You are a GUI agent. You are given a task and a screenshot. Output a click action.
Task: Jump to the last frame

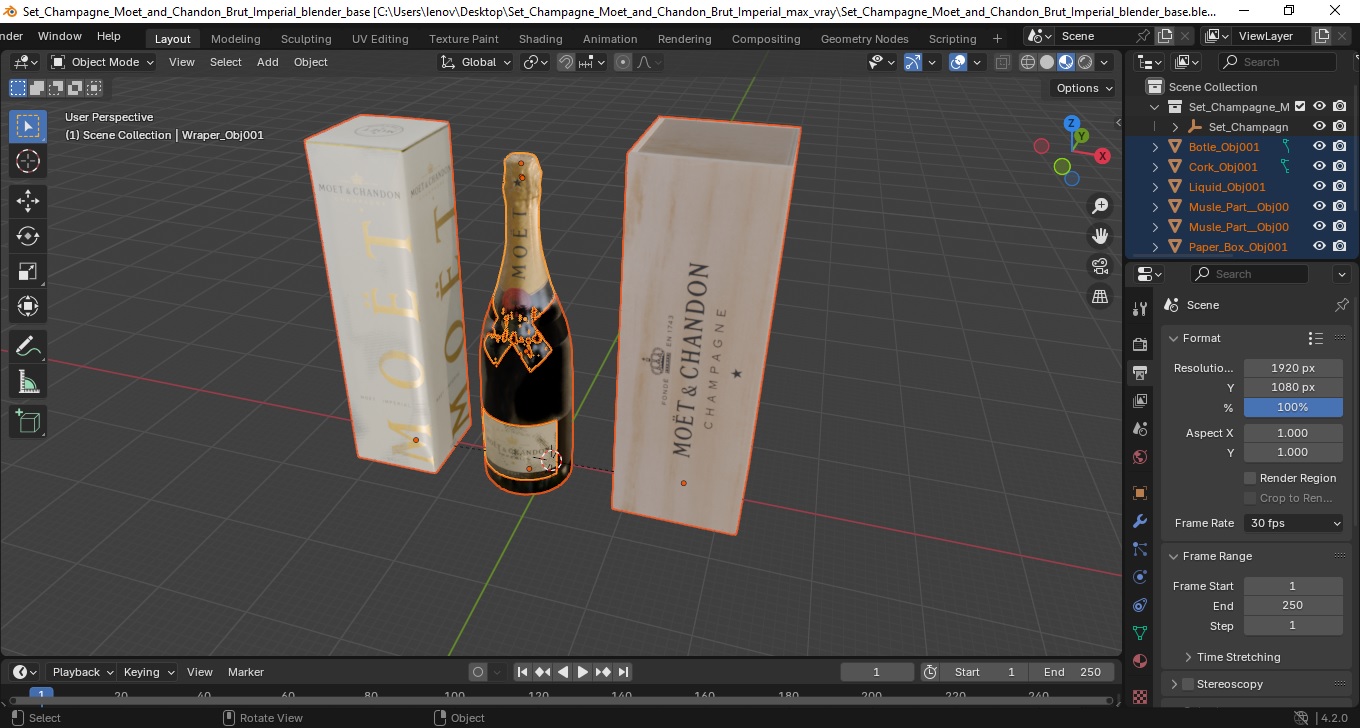[x=623, y=672]
